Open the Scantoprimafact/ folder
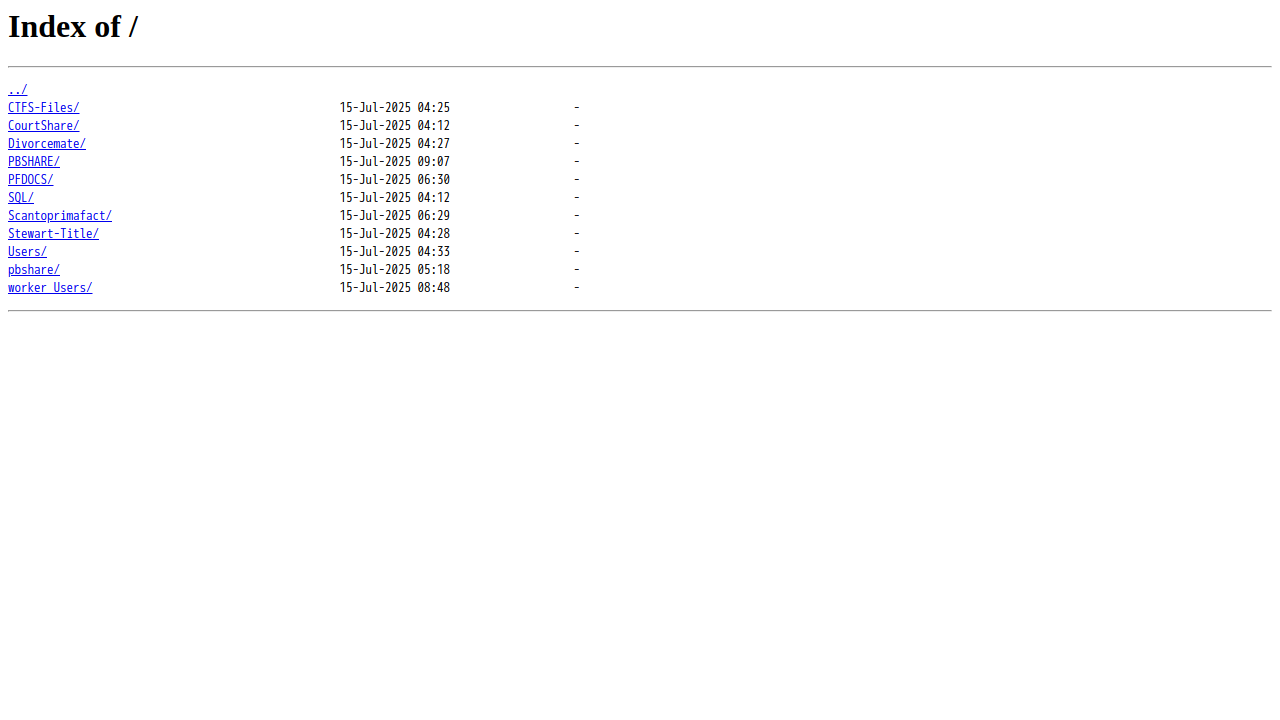The height and width of the screenshot is (720, 1280). [60, 216]
